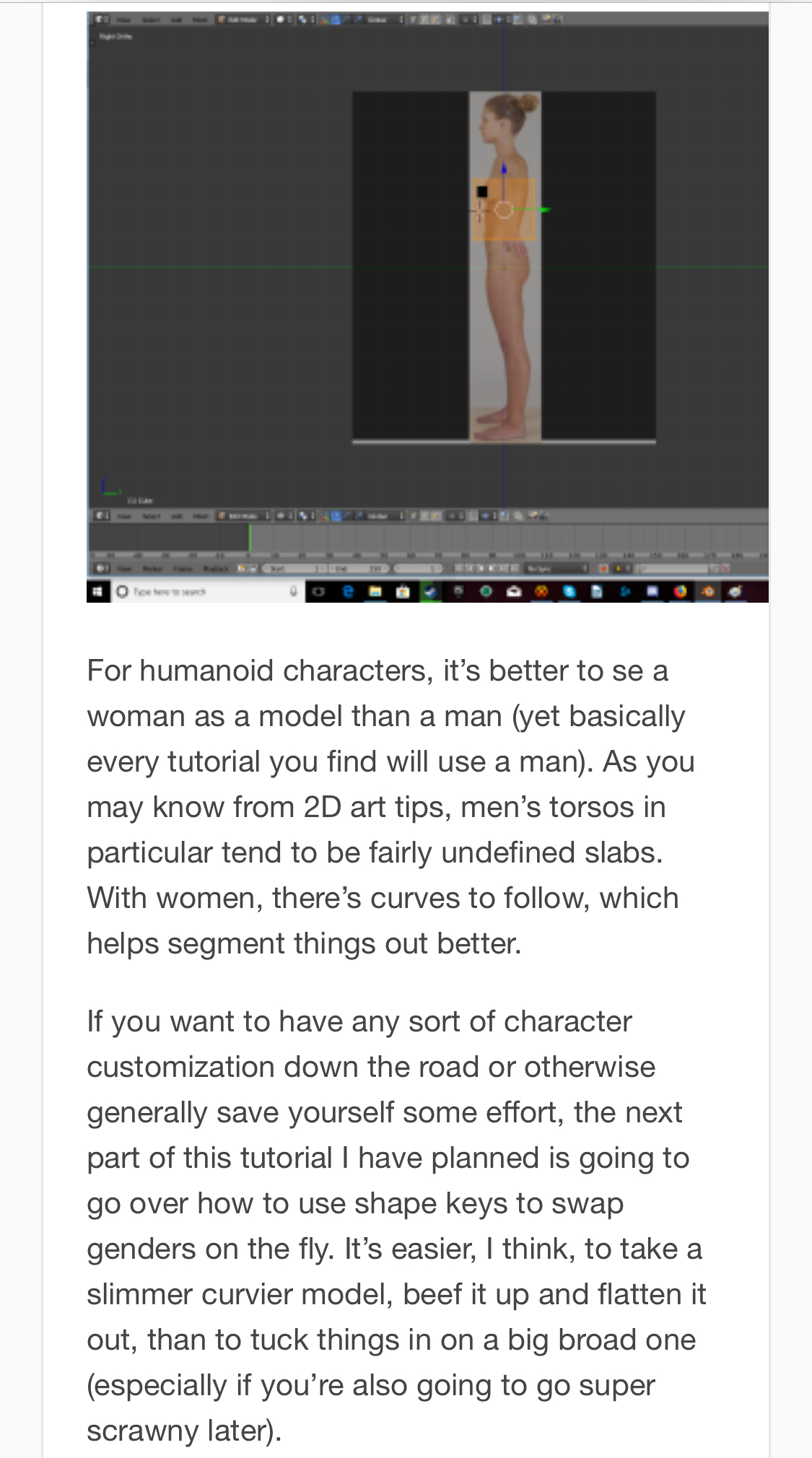
Task: Open the View menu in the top header
Action: tap(124, 19)
